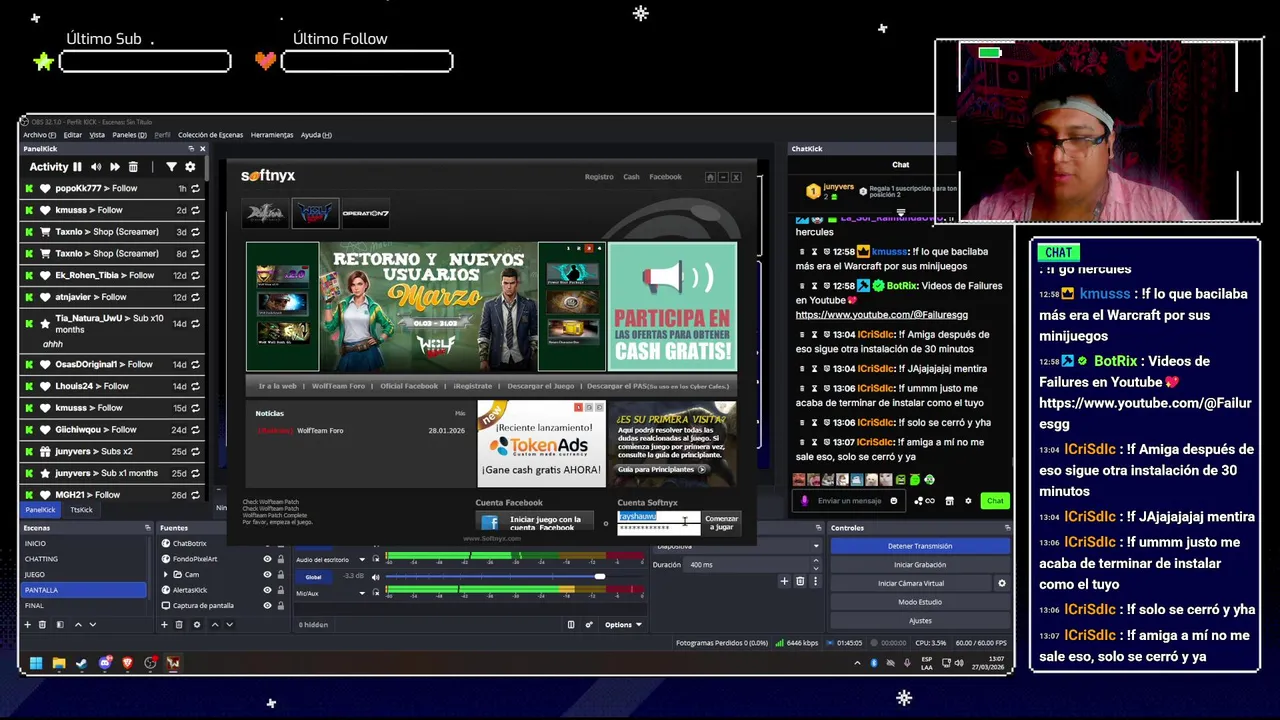Hide the ChatBotrix source

coord(267,544)
